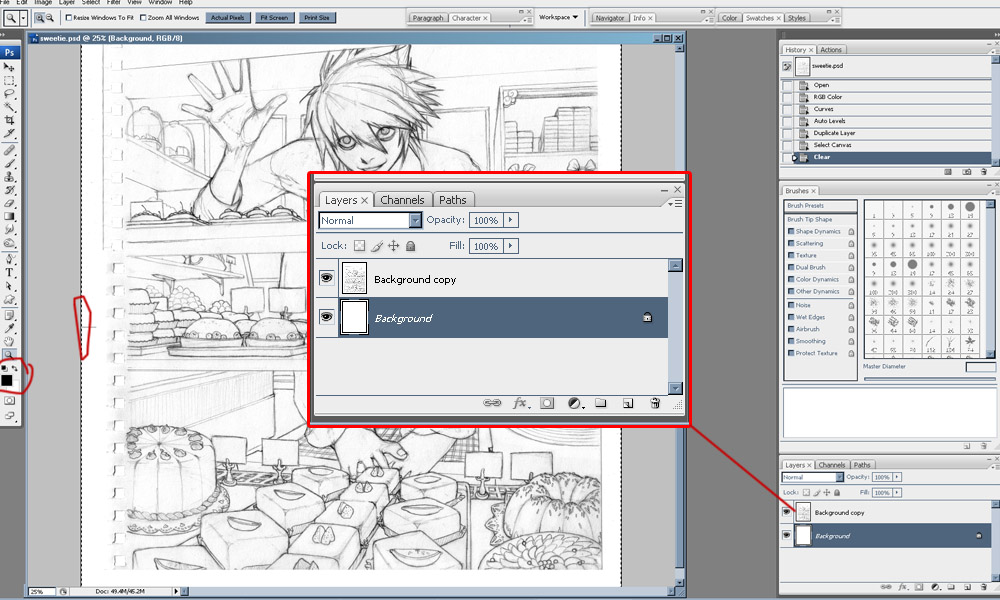The image size is (1000, 600).
Task: Enable the Airbrush brush option
Action: coord(791,329)
